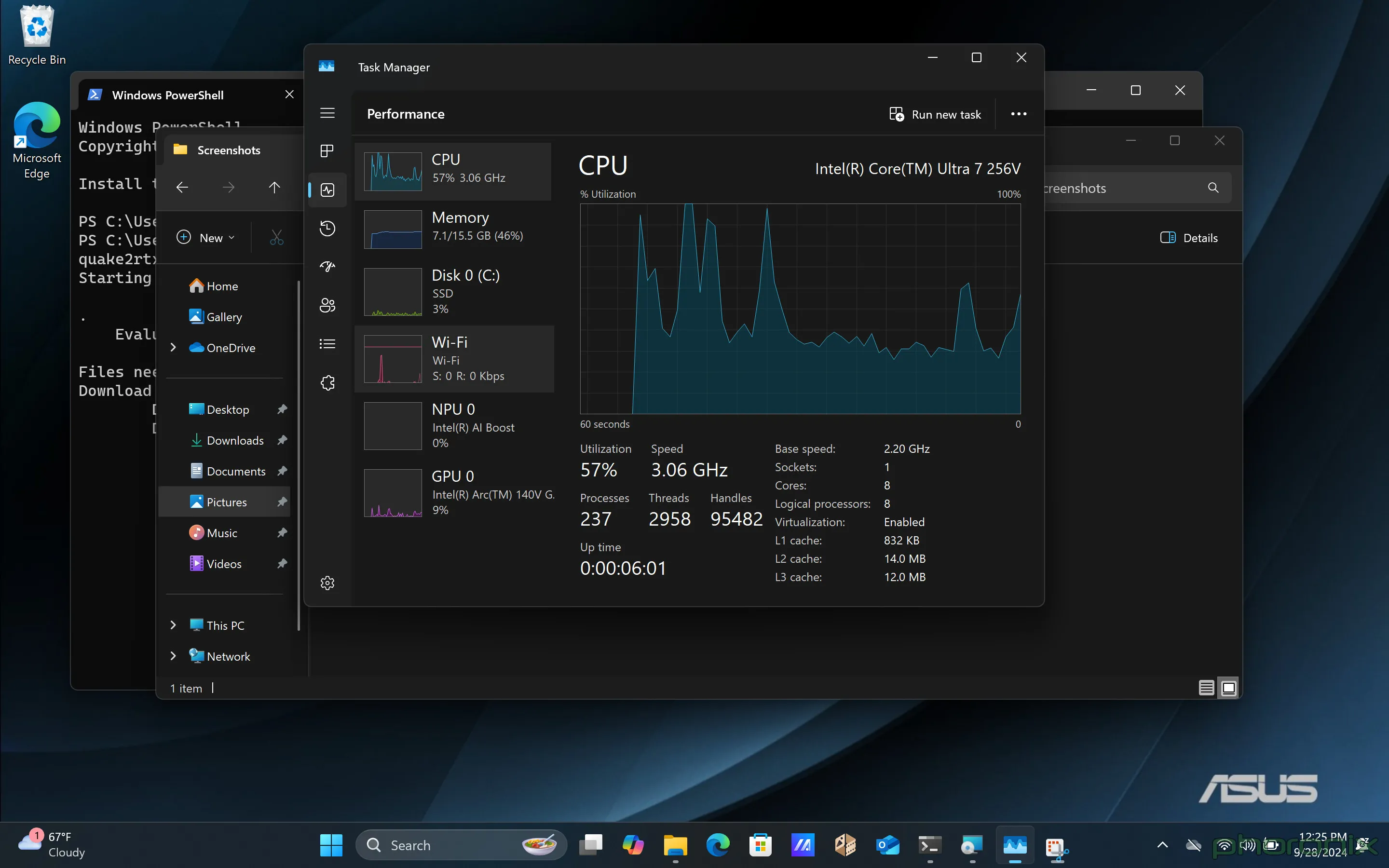The height and width of the screenshot is (868, 1389).
Task: Open the Startup apps page
Action: tap(327, 266)
